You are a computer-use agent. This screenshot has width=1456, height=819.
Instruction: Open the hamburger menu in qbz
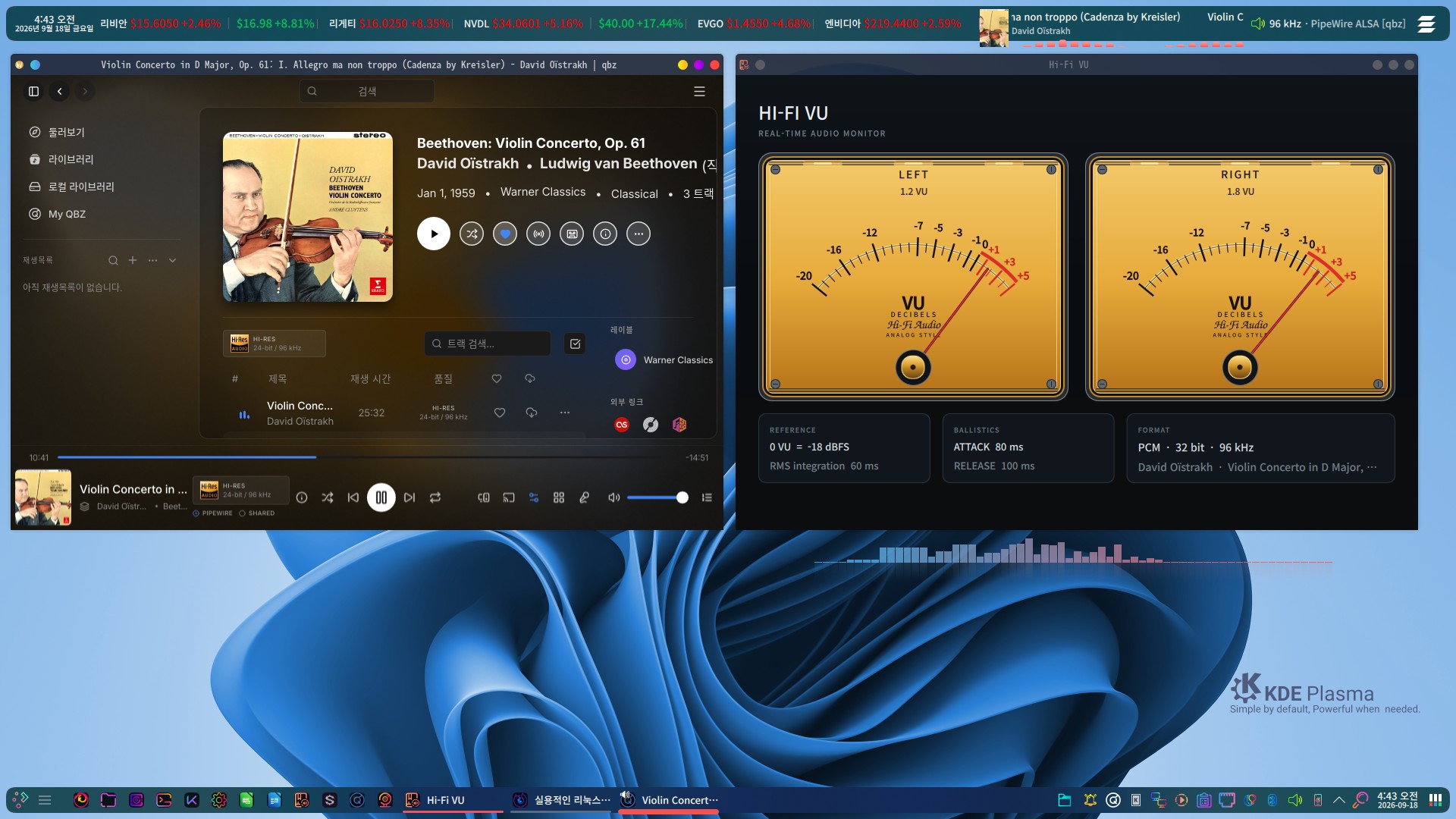[699, 91]
